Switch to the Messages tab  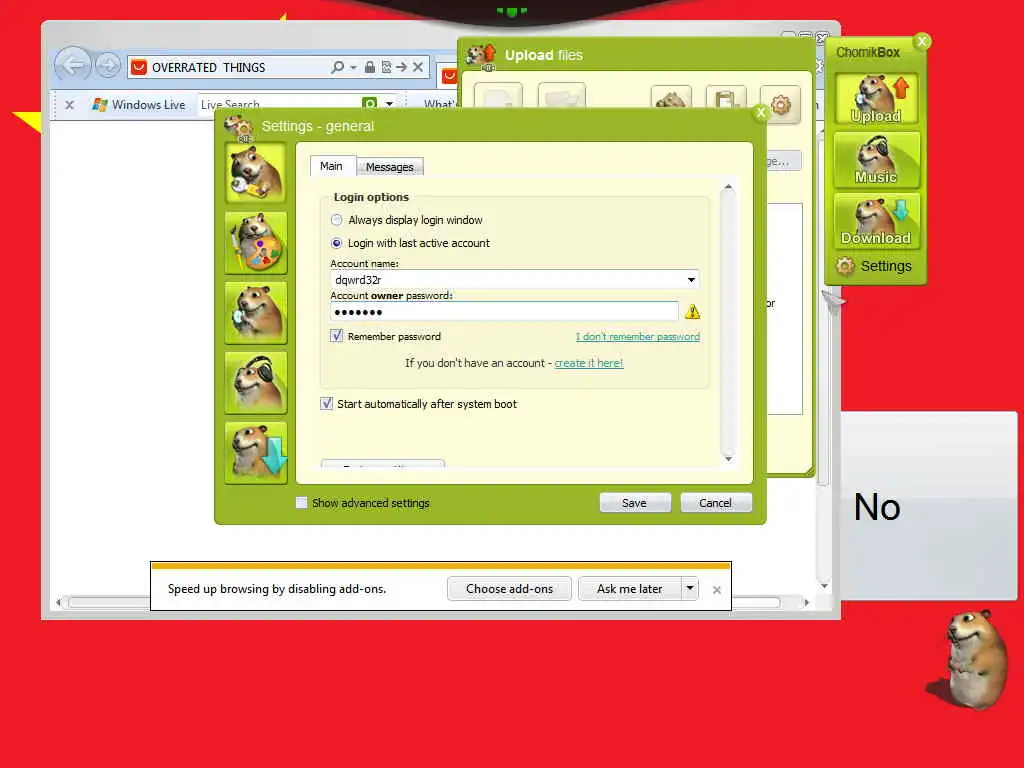[x=390, y=167]
